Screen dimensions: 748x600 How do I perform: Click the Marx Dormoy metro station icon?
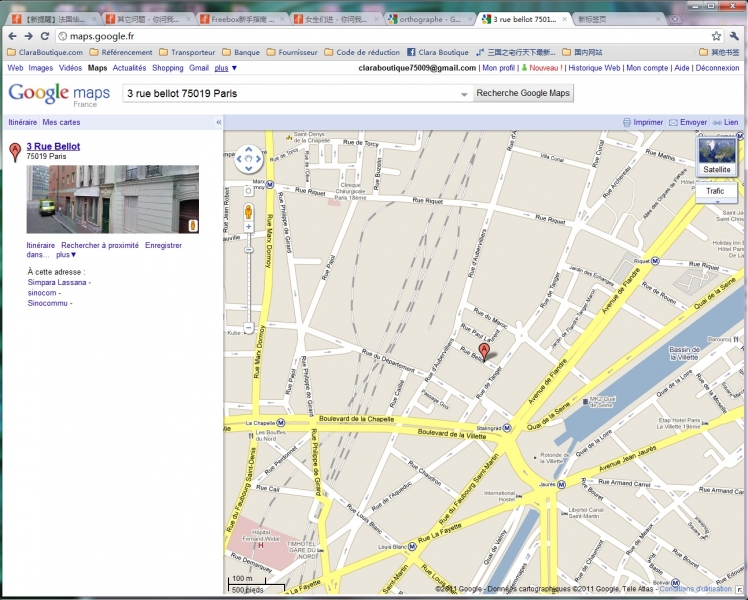pyautogui.click(x=270, y=184)
